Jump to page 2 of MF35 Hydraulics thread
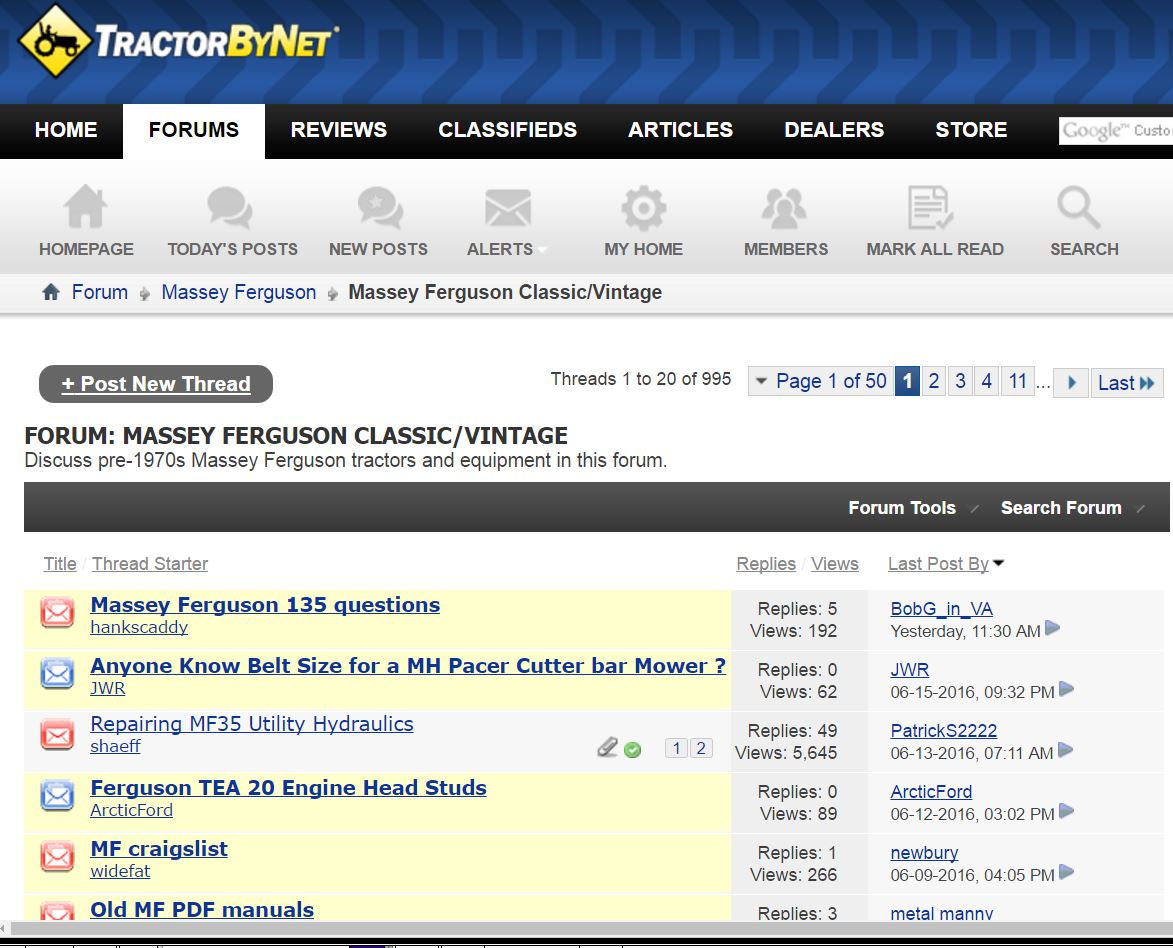Screen dimensions: 1173x948 [701, 748]
